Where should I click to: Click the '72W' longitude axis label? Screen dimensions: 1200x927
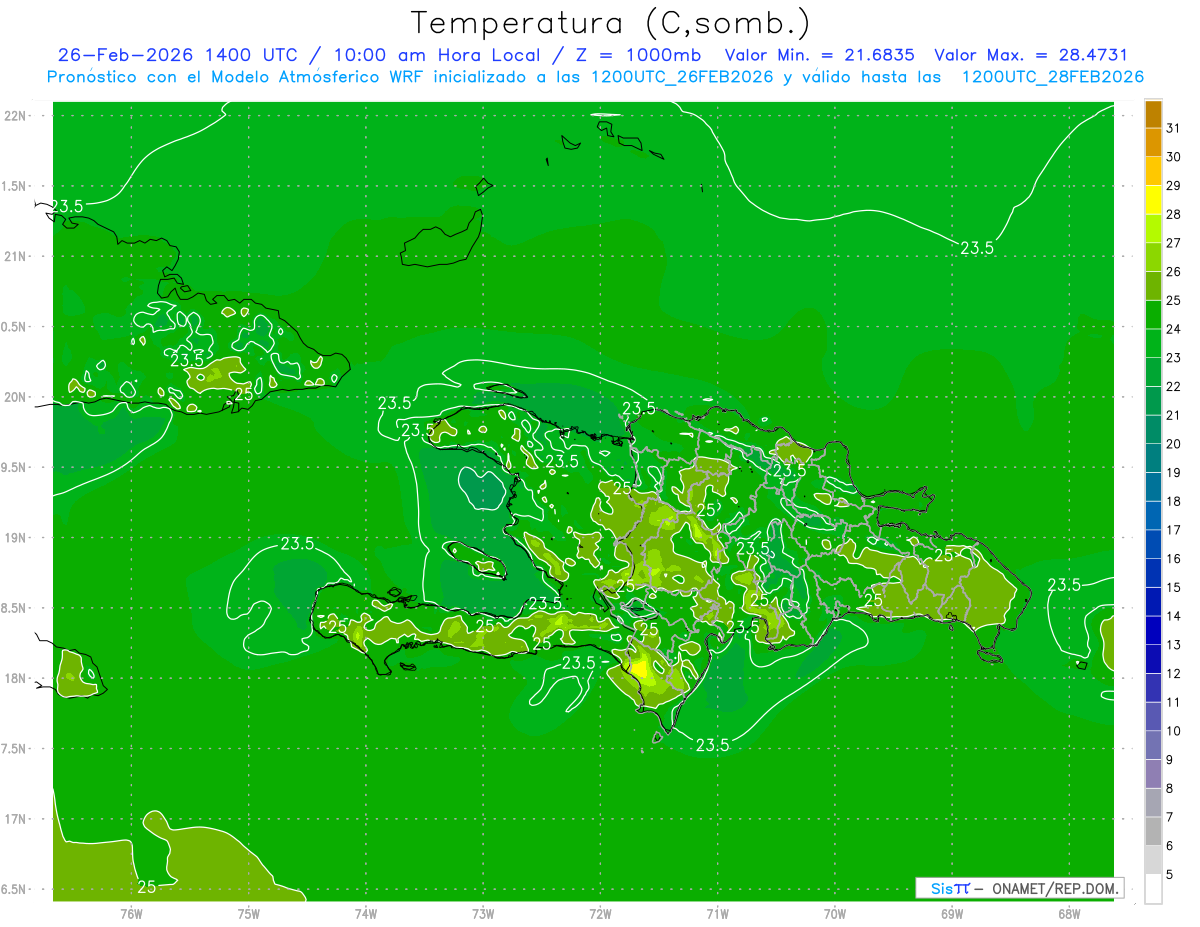coord(601,913)
